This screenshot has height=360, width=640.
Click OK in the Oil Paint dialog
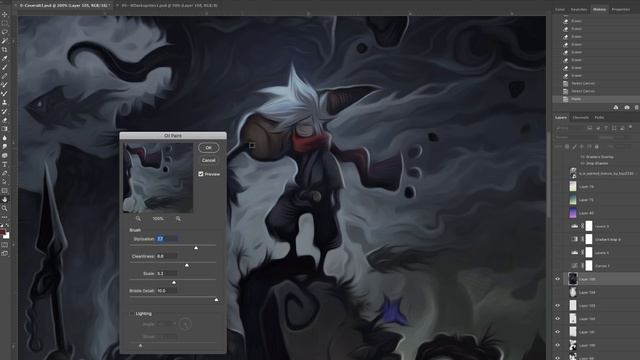[x=209, y=148]
